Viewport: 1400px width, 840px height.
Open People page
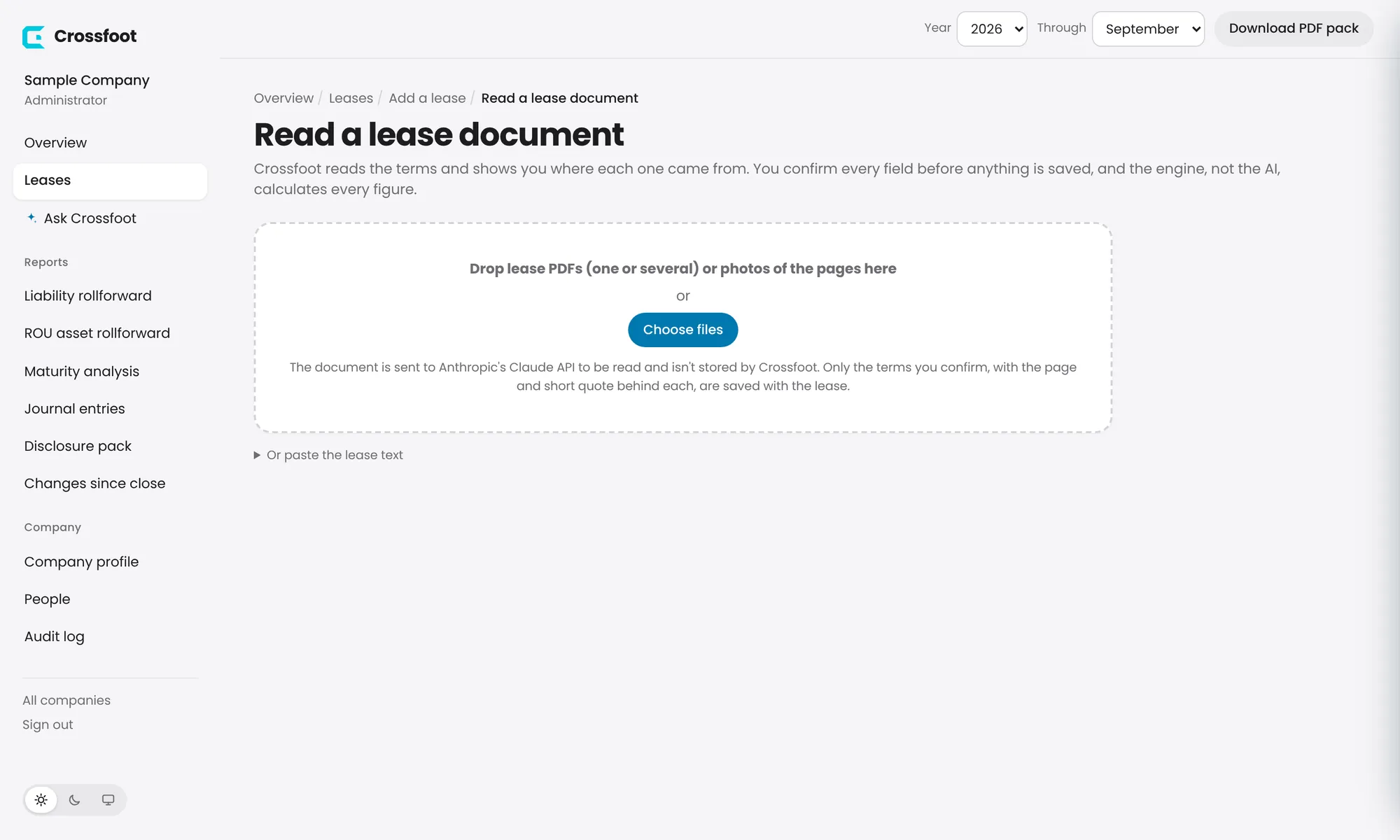[x=110, y=599]
